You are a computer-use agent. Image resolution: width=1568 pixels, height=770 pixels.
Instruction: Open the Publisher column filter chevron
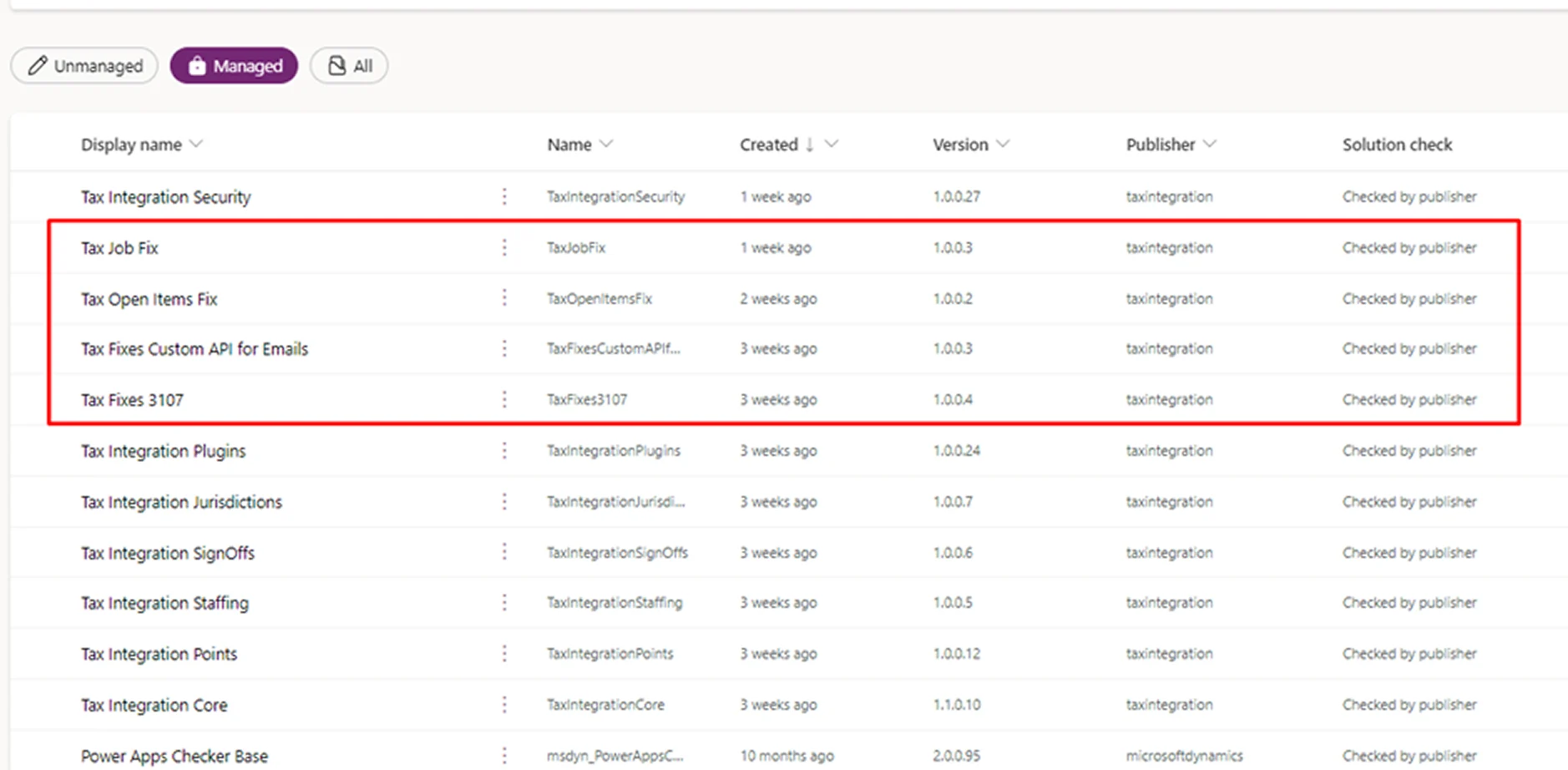[x=1210, y=144]
